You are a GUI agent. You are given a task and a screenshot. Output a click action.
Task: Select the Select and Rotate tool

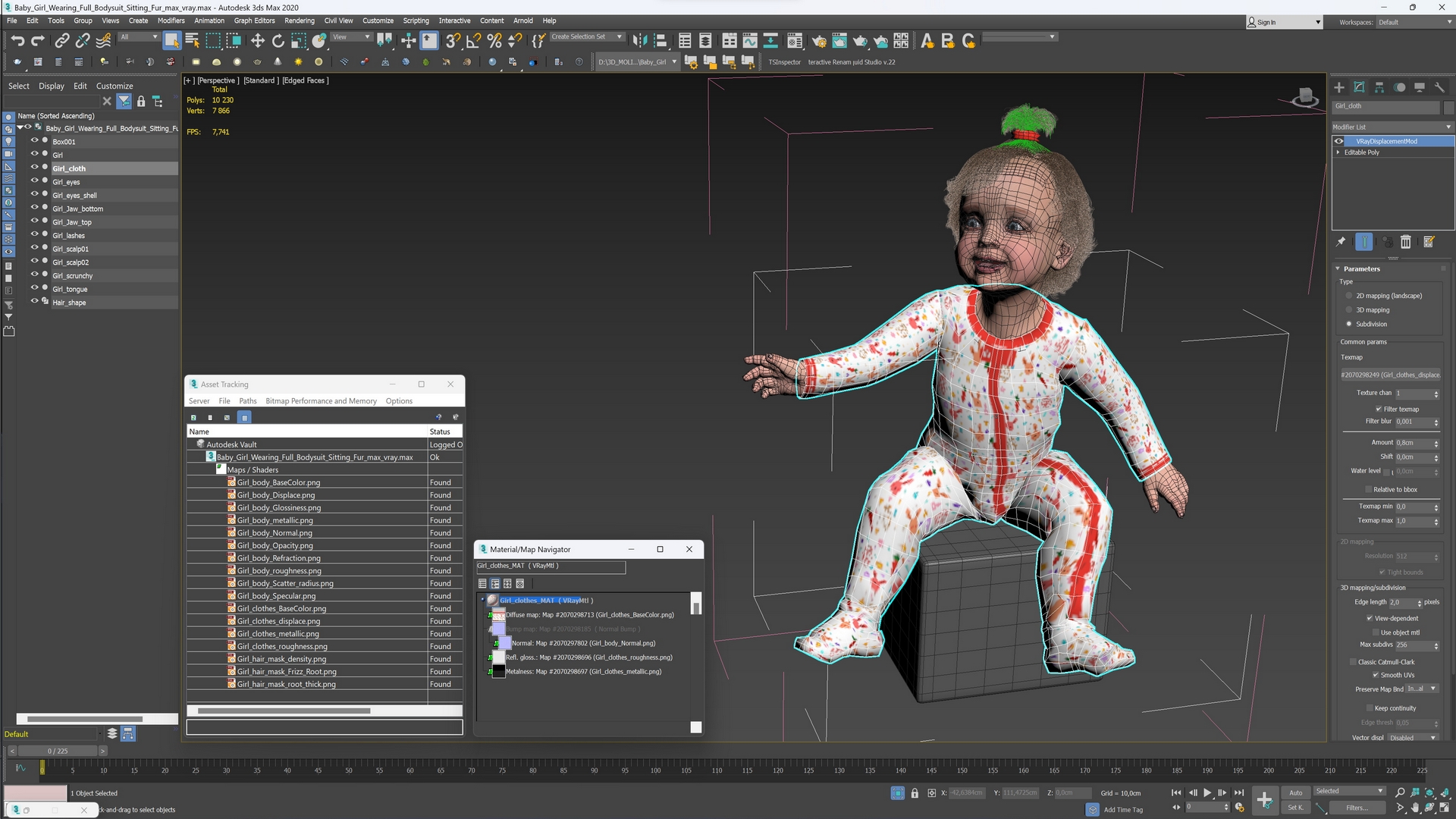tap(278, 41)
